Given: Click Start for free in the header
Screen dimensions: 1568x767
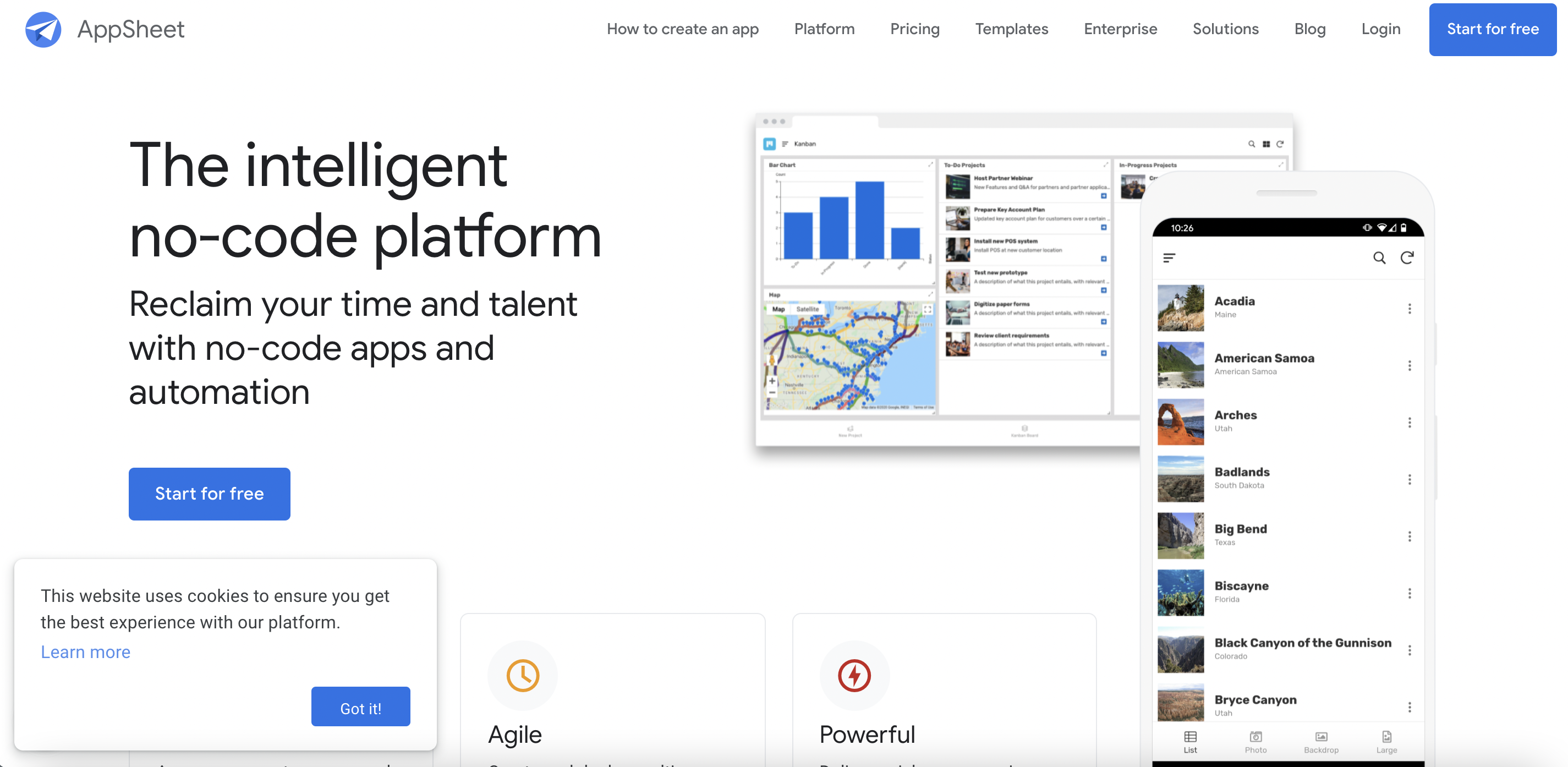Looking at the screenshot, I should point(1493,29).
